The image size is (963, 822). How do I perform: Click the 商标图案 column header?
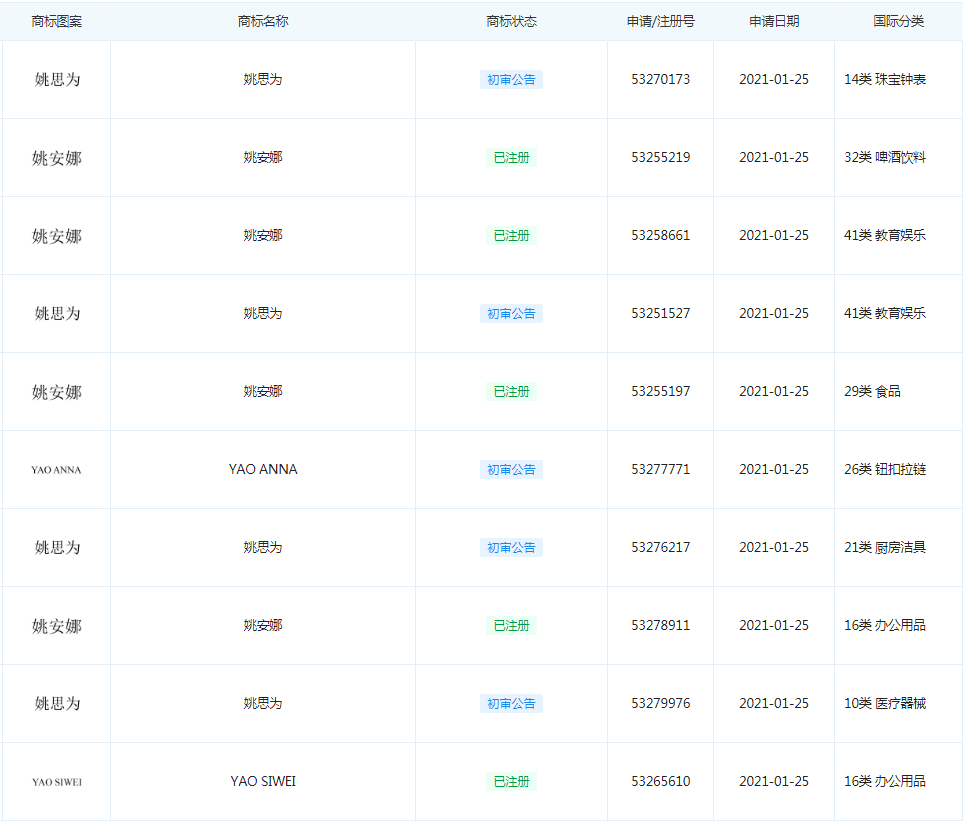pyautogui.click(x=57, y=22)
